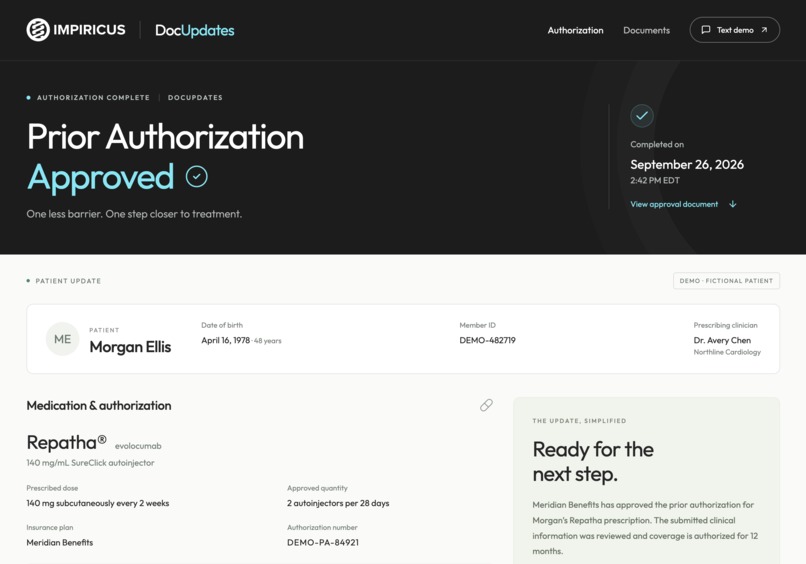
Task: Click the circled checkmark beside Approved
Action: tap(196, 176)
